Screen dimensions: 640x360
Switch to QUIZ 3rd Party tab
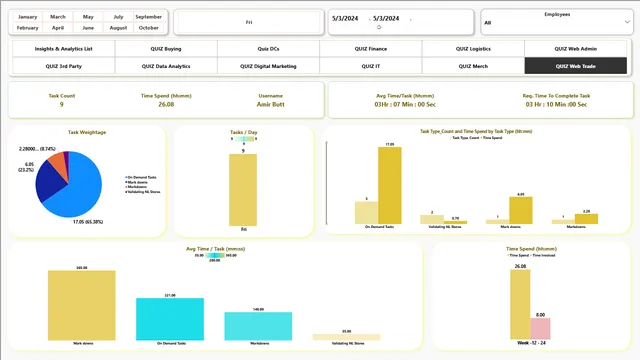[x=64, y=66]
